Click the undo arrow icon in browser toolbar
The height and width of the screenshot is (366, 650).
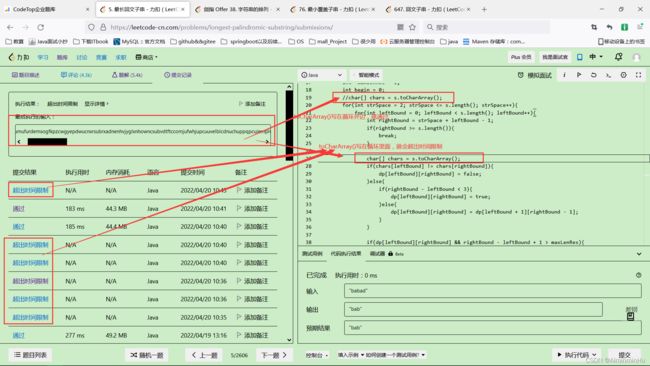tap(609, 27)
